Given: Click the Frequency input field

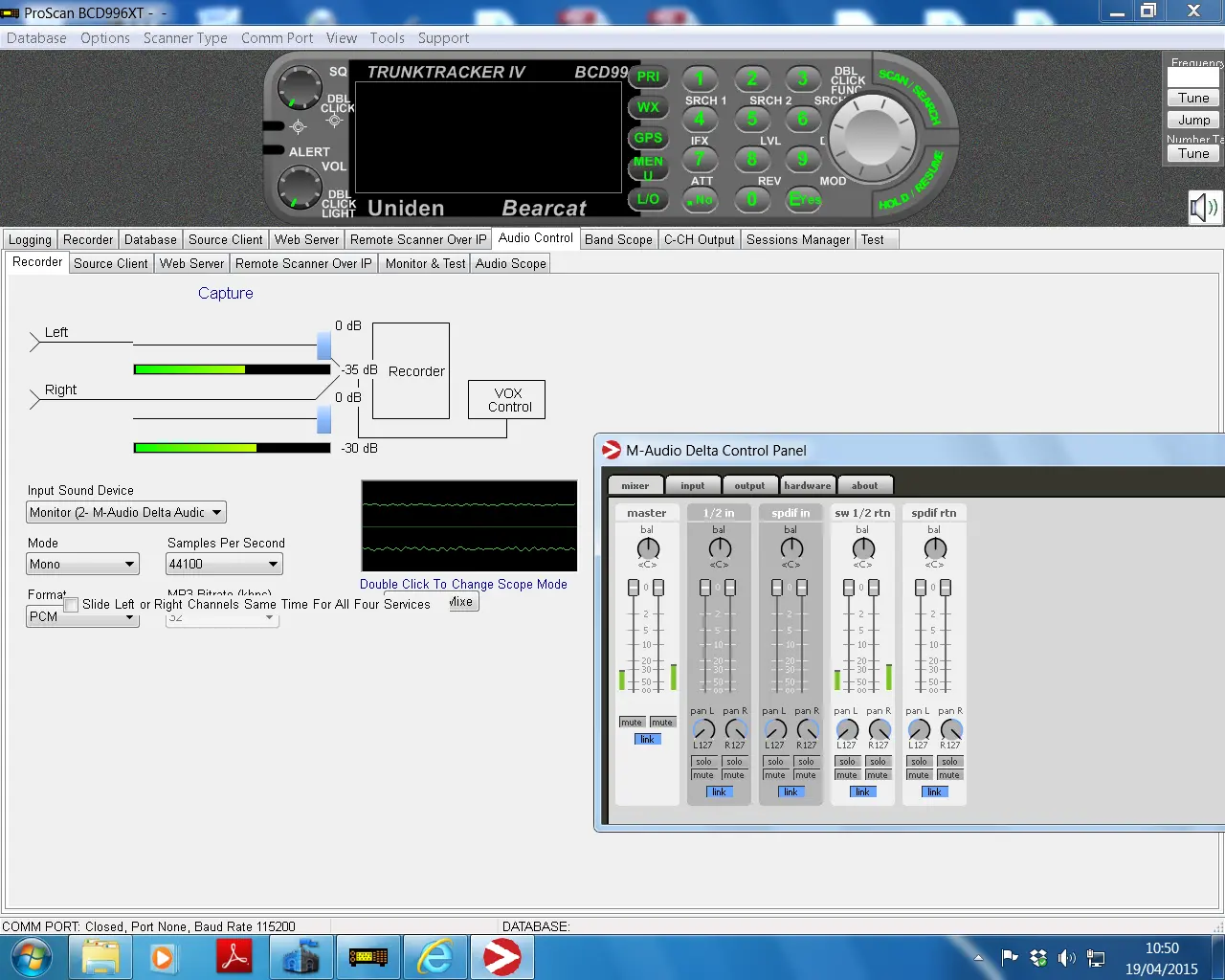Looking at the screenshot, I should (1193, 78).
